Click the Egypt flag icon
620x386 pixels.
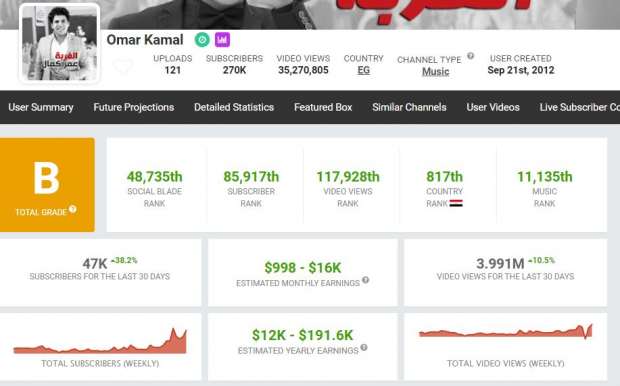tap(456, 203)
